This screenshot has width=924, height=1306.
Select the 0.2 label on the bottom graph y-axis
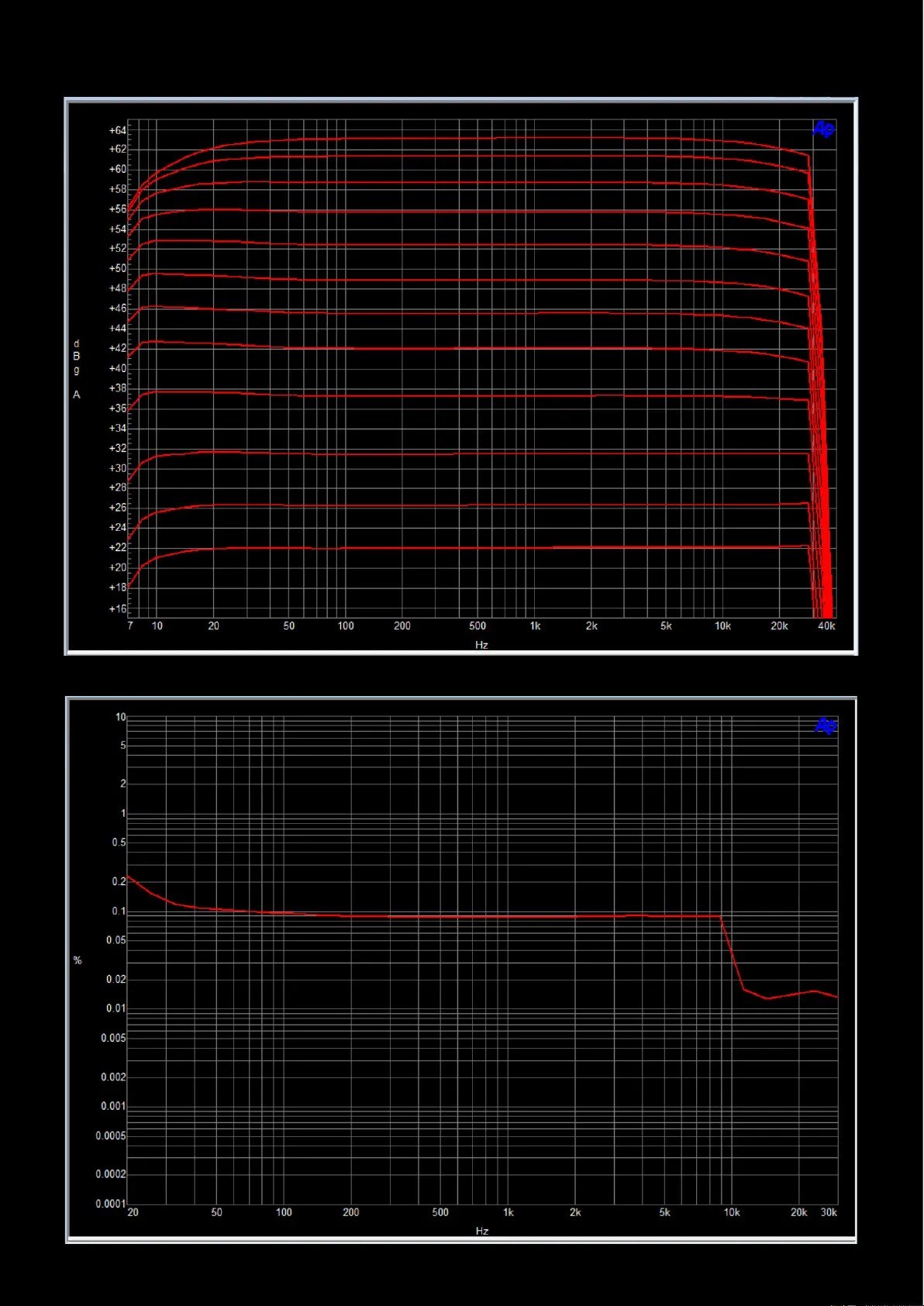click(x=119, y=882)
